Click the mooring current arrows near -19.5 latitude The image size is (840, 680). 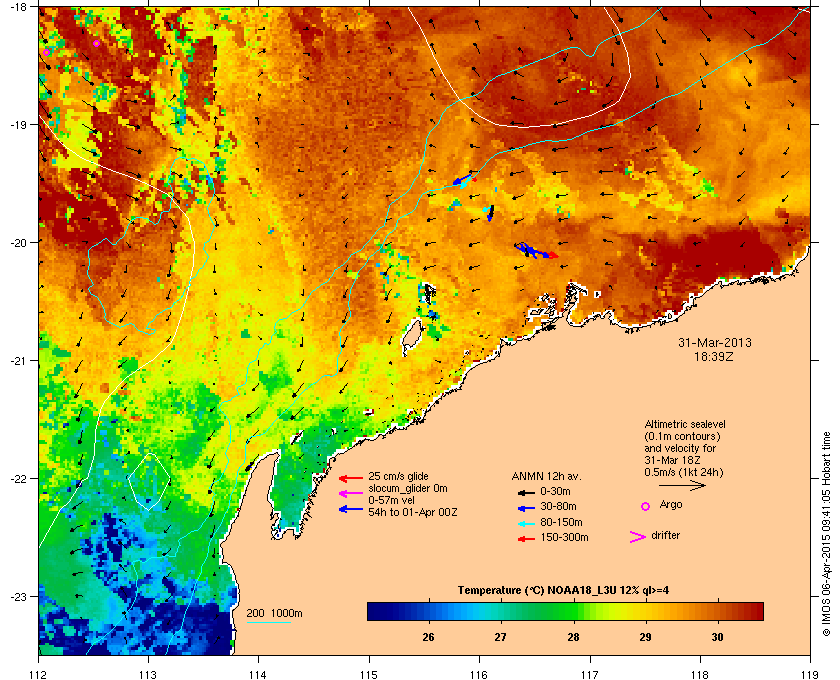tap(464, 181)
